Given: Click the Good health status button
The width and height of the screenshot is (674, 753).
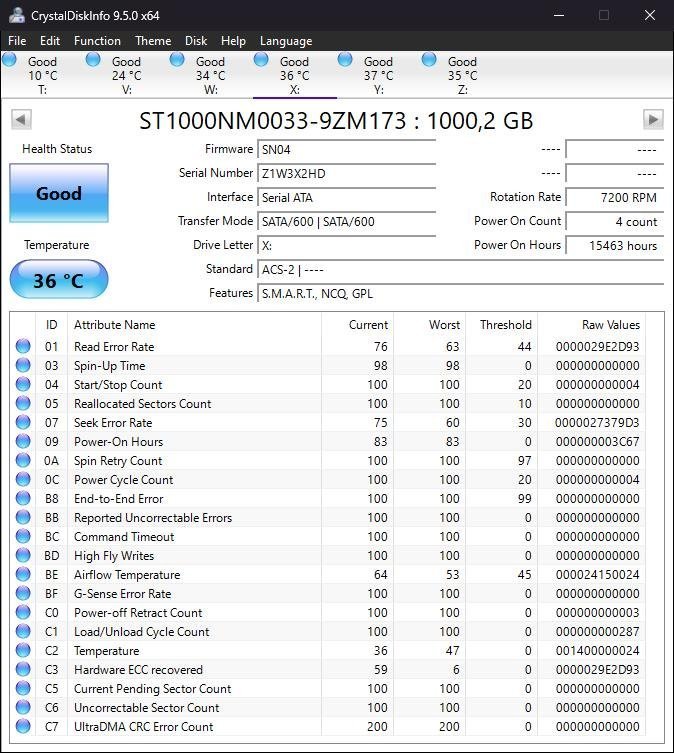Looking at the screenshot, I should click(x=59, y=194).
